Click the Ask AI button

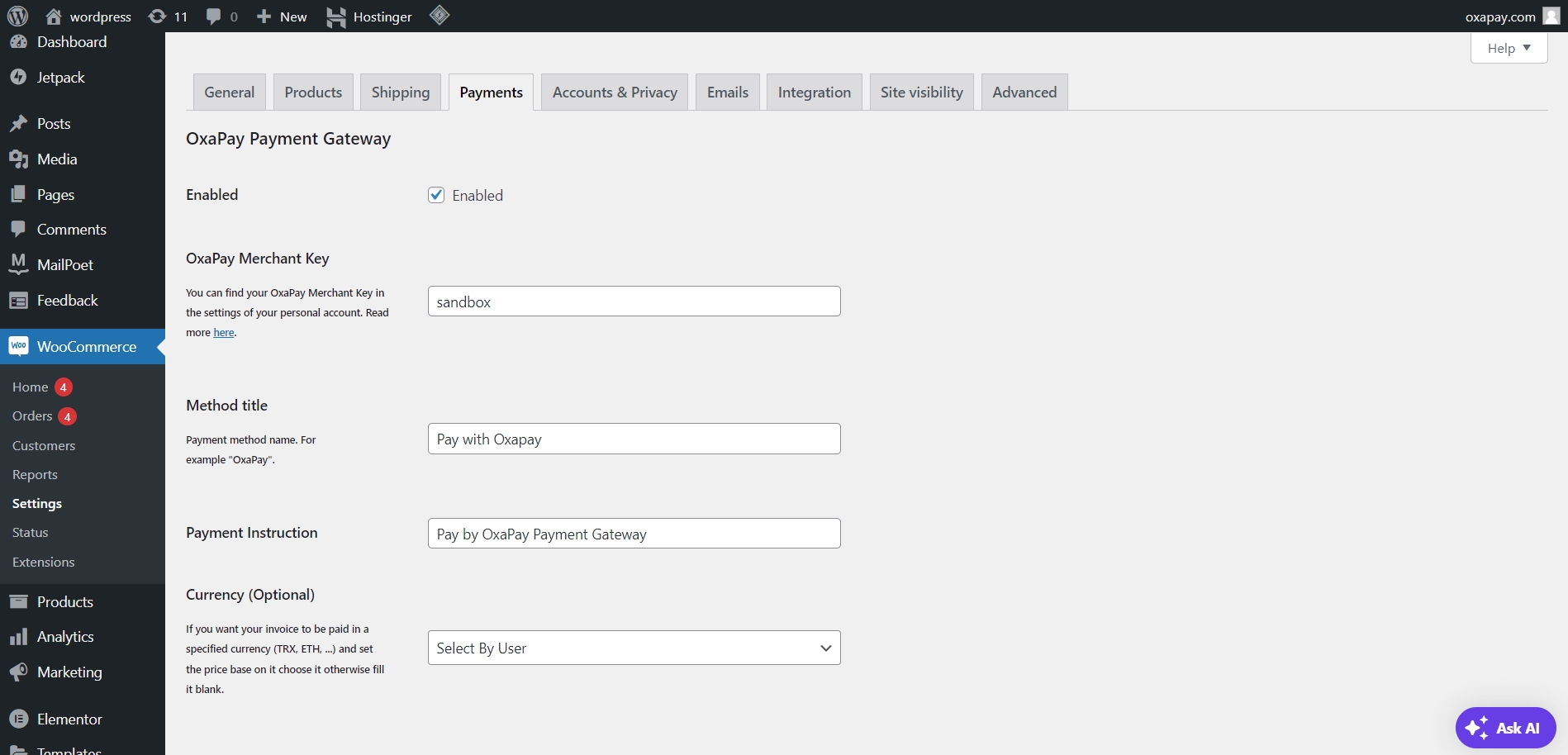pyautogui.click(x=1505, y=728)
